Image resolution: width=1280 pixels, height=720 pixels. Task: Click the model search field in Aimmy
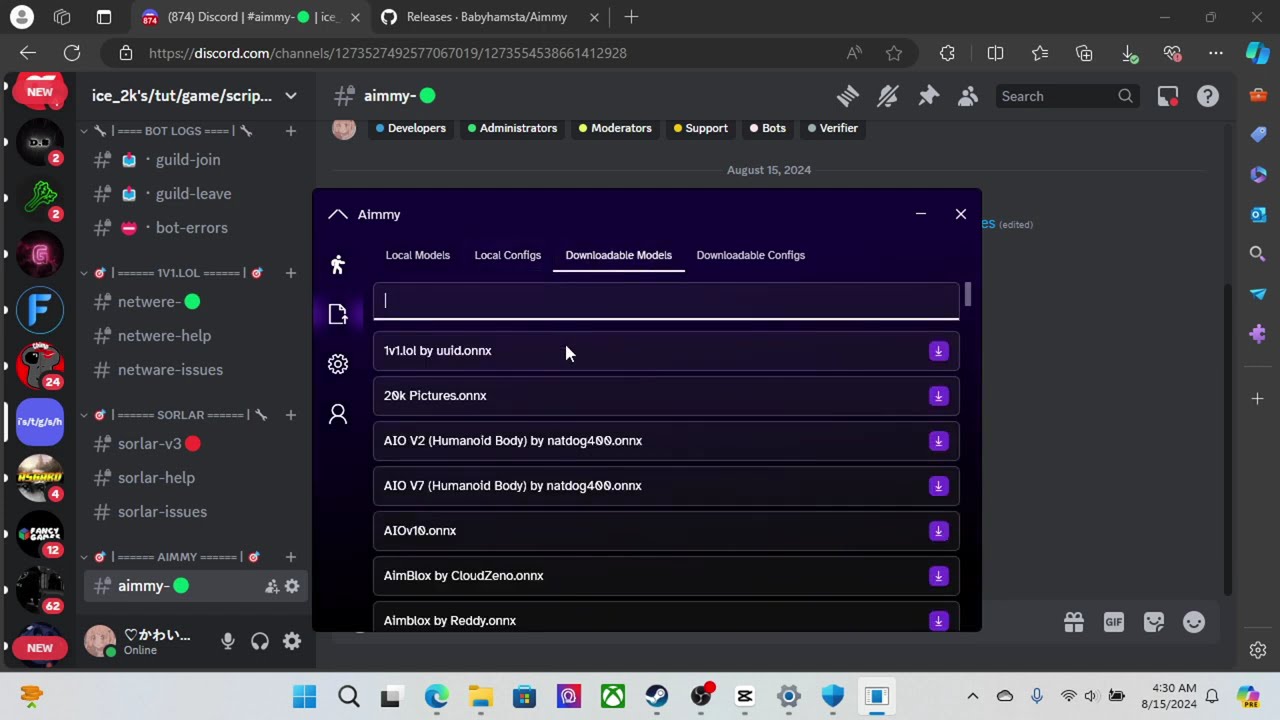tap(666, 301)
